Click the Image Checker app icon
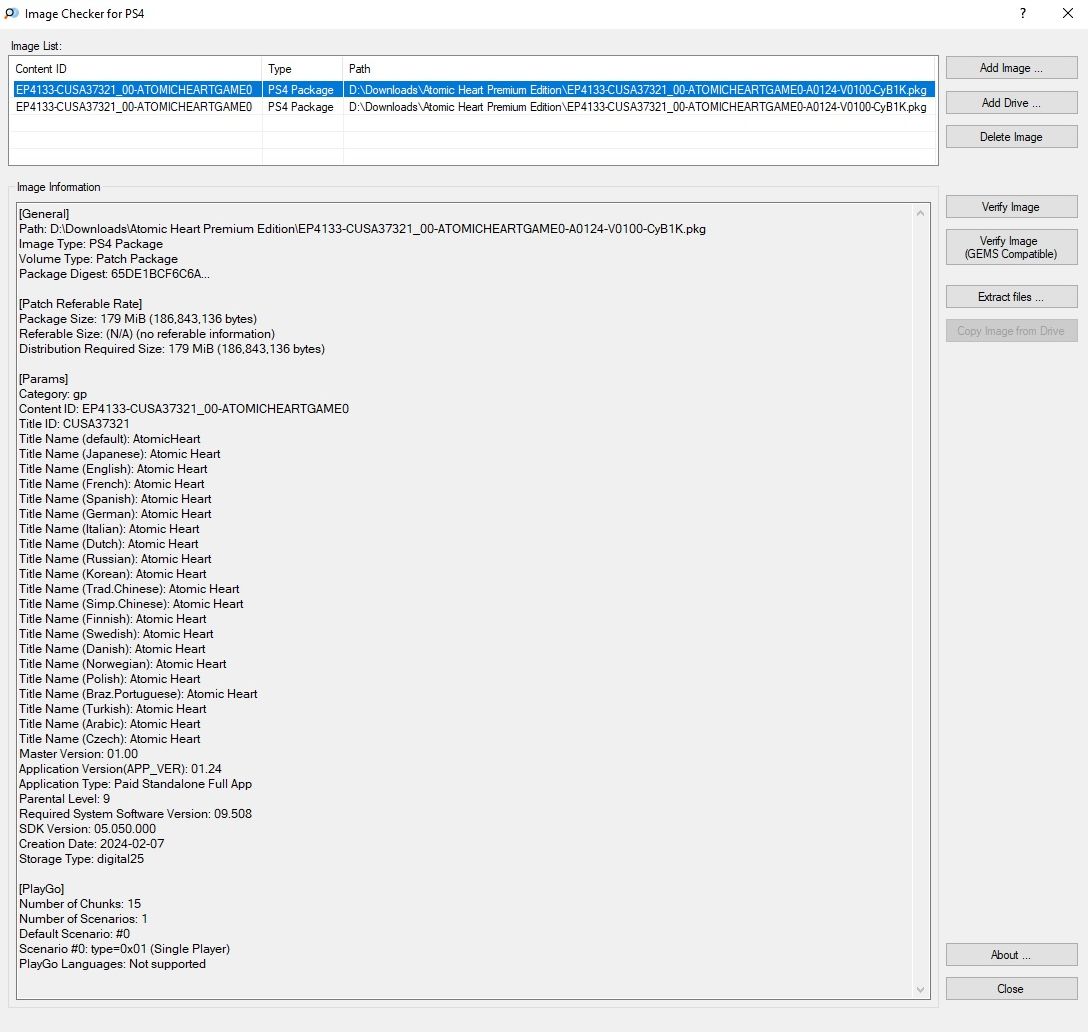The height and width of the screenshot is (1032, 1088). pos(11,13)
